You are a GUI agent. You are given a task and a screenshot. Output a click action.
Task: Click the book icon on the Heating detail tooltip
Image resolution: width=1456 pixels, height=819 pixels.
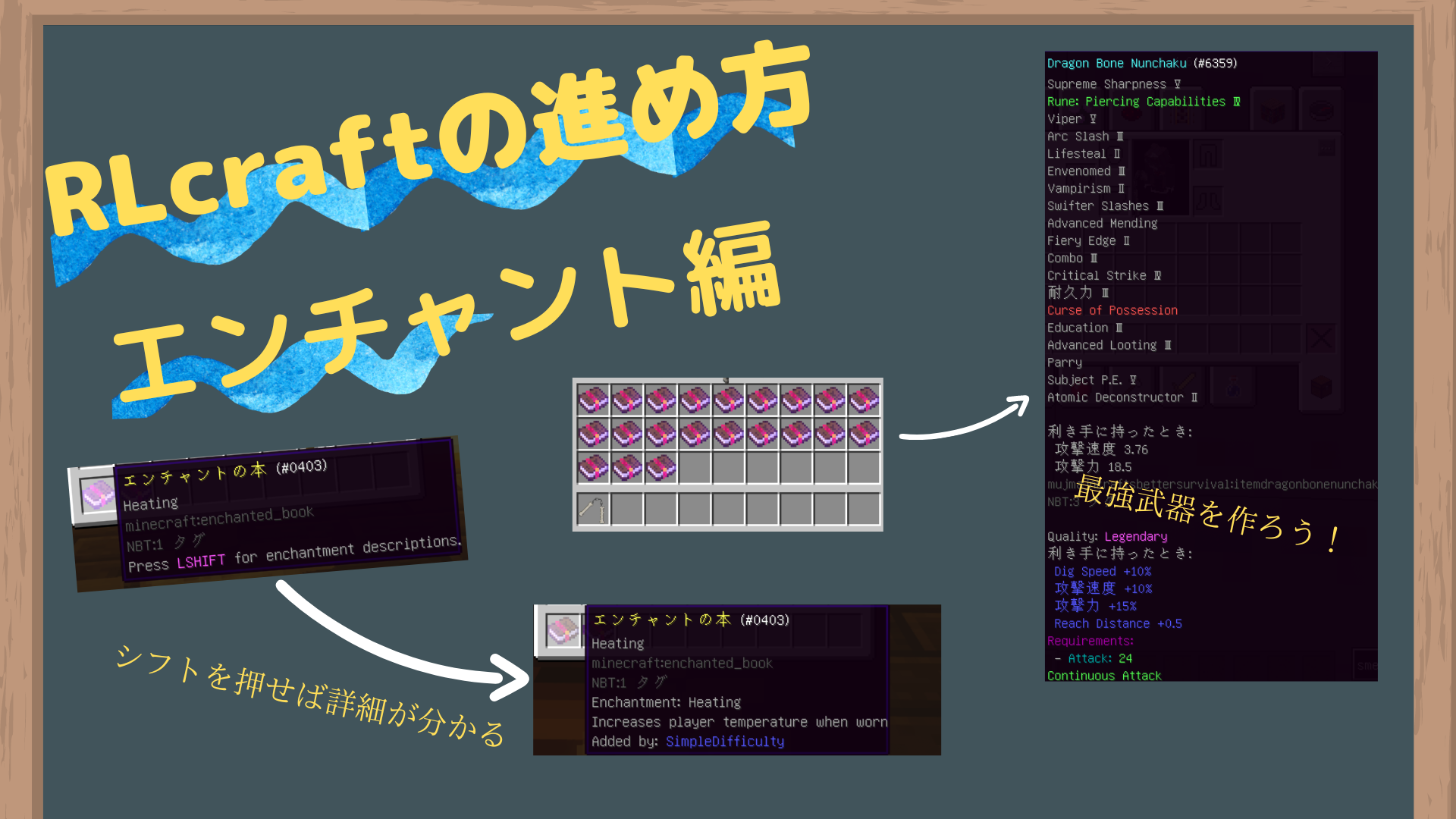point(561,631)
